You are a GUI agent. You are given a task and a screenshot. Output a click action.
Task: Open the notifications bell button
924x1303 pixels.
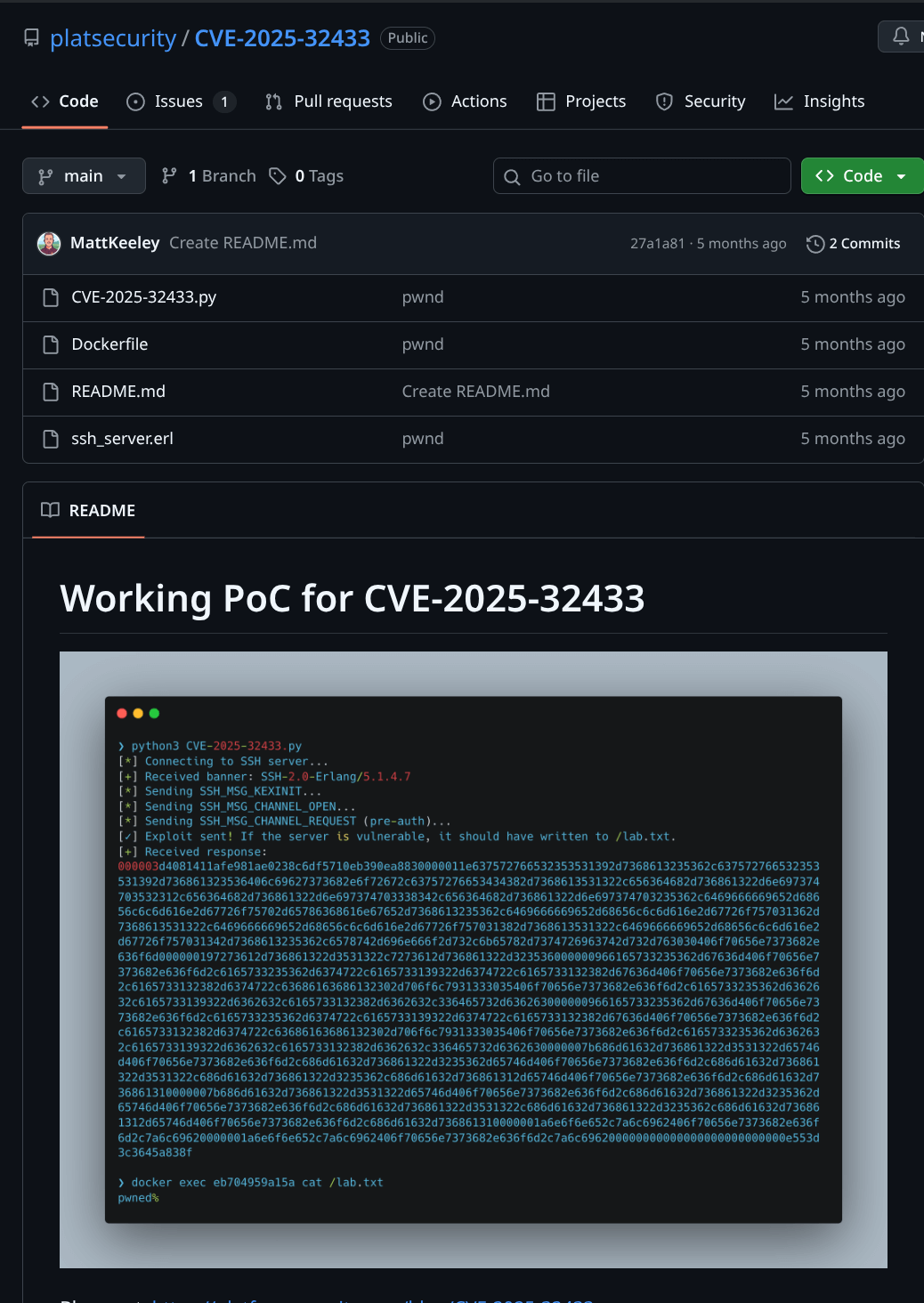tap(901, 36)
